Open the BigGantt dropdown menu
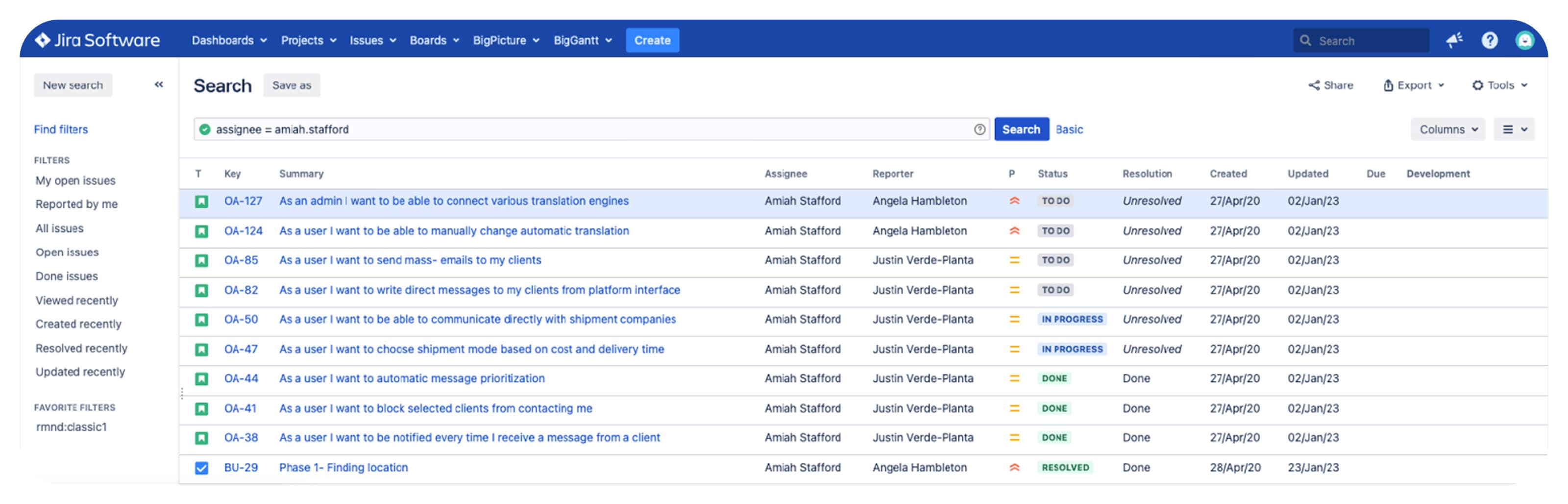1568x504 pixels. (583, 40)
